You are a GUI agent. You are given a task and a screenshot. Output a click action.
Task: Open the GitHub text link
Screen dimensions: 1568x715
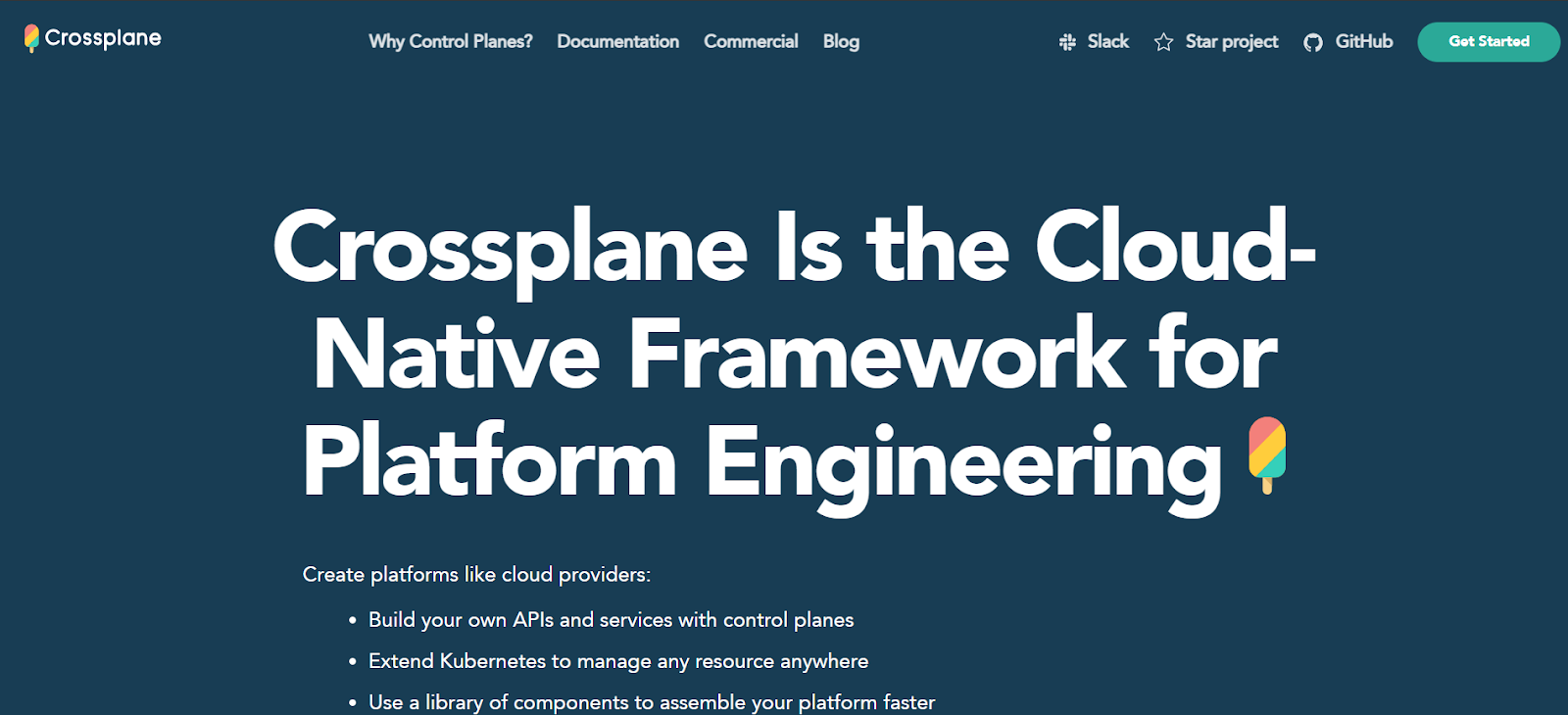point(1364,41)
